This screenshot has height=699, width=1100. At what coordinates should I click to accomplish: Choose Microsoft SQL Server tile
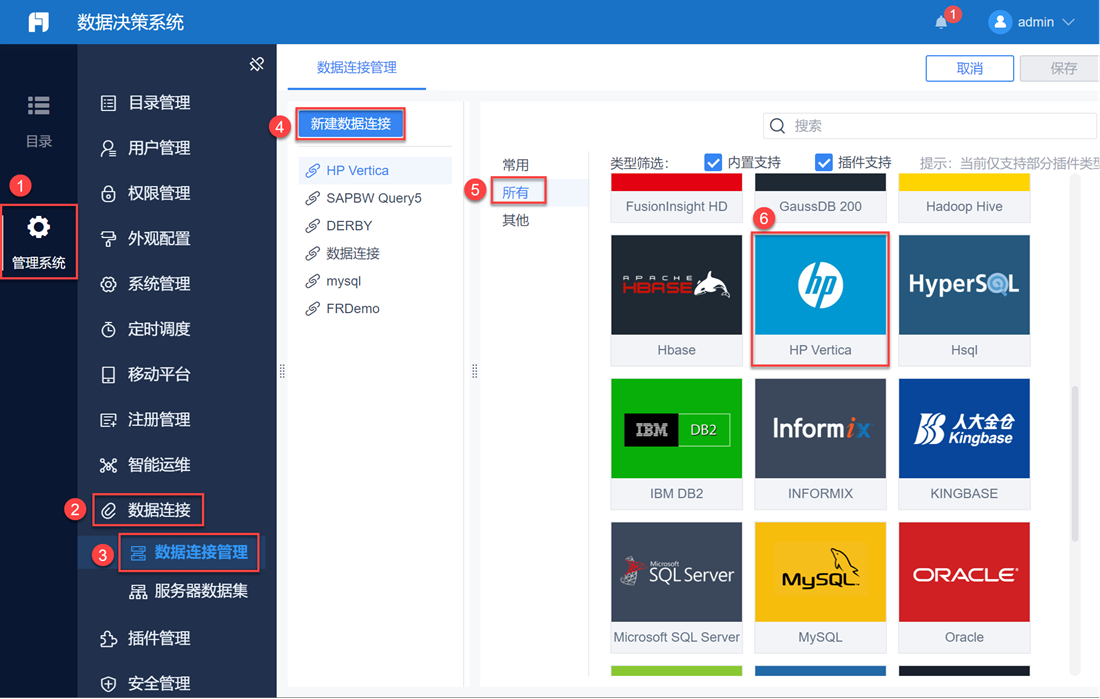point(676,587)
